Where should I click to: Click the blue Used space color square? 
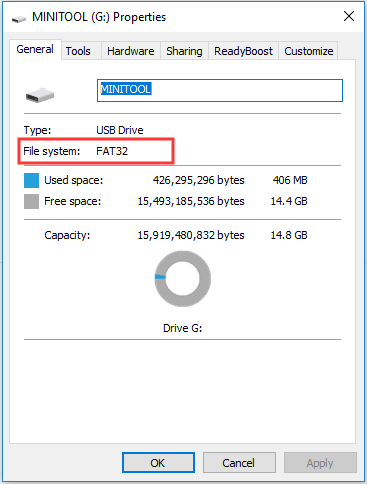pos(31,180)
